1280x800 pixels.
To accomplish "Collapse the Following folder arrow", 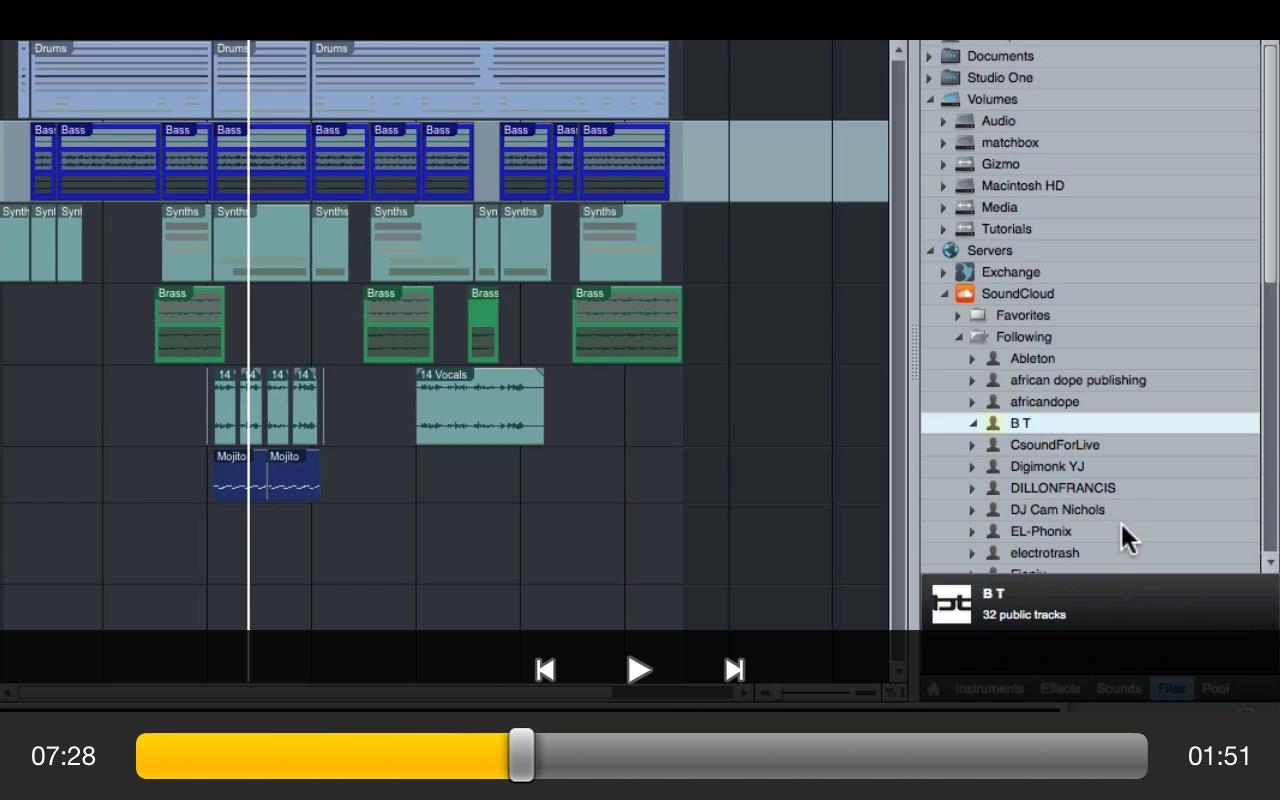I will 958,337.
